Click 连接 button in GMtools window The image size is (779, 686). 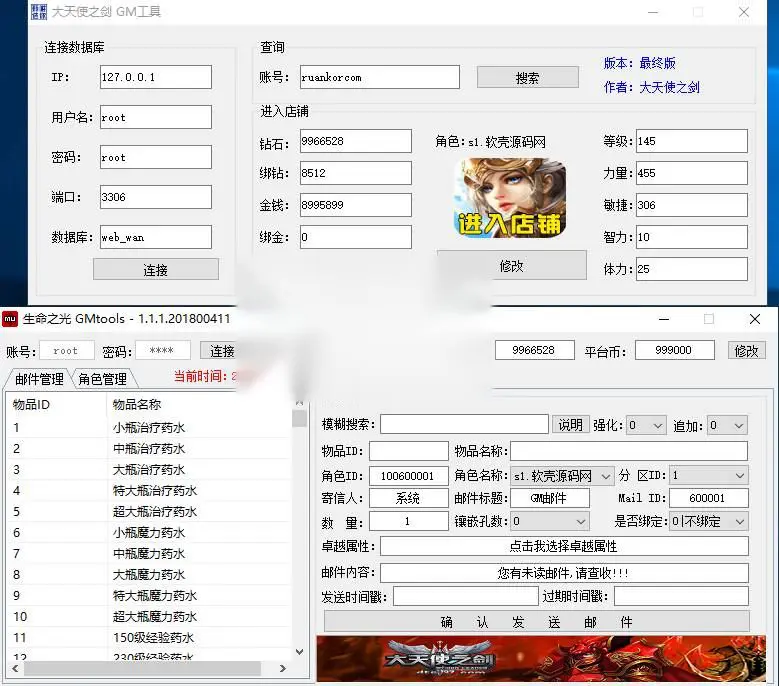point(219,351)
